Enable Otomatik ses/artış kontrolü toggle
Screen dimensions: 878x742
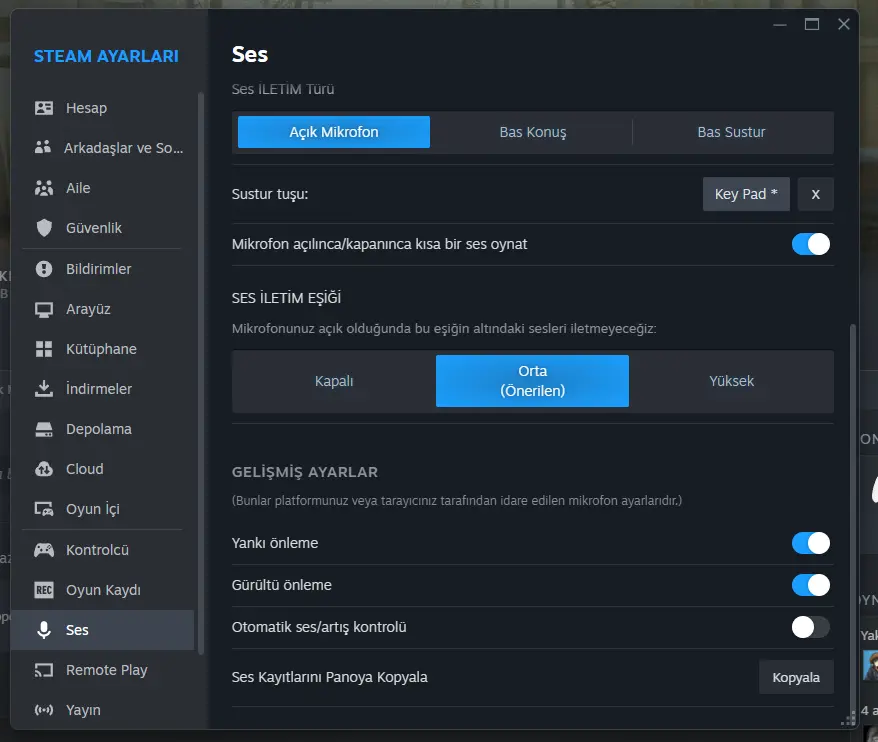tap(810, 627)
